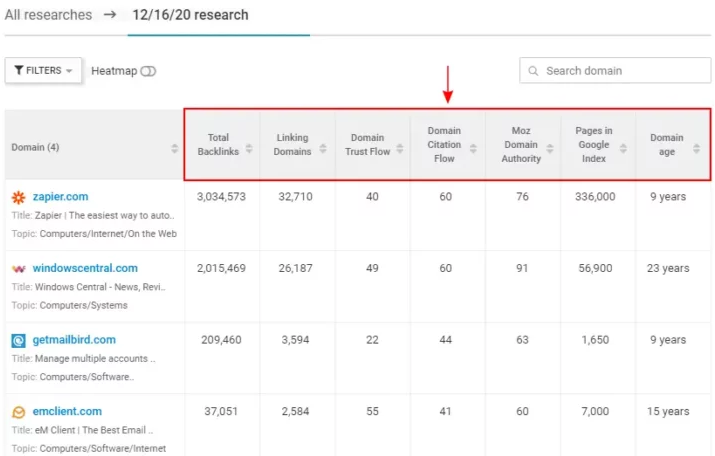Open the zapier.com domain link
Image resolution: width=715 pixels, height=456 pixels.
(60, 197)
